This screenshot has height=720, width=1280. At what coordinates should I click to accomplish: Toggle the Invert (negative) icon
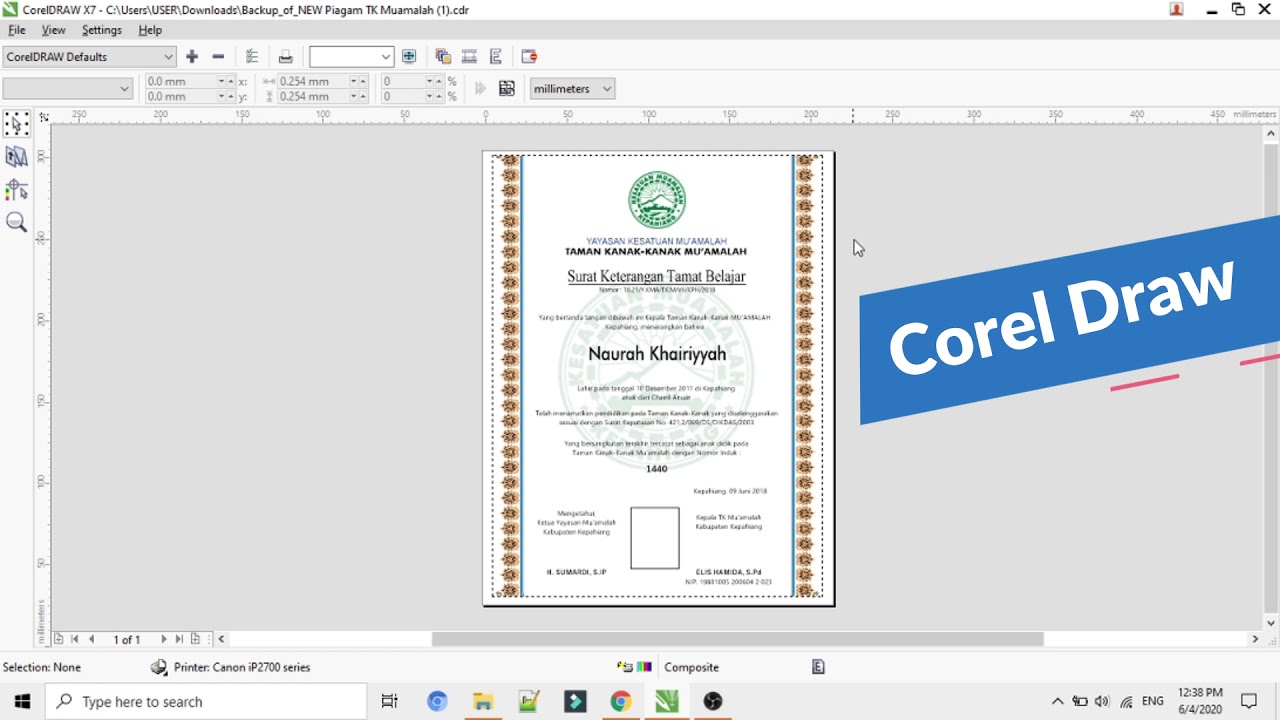tap(469, 57)
